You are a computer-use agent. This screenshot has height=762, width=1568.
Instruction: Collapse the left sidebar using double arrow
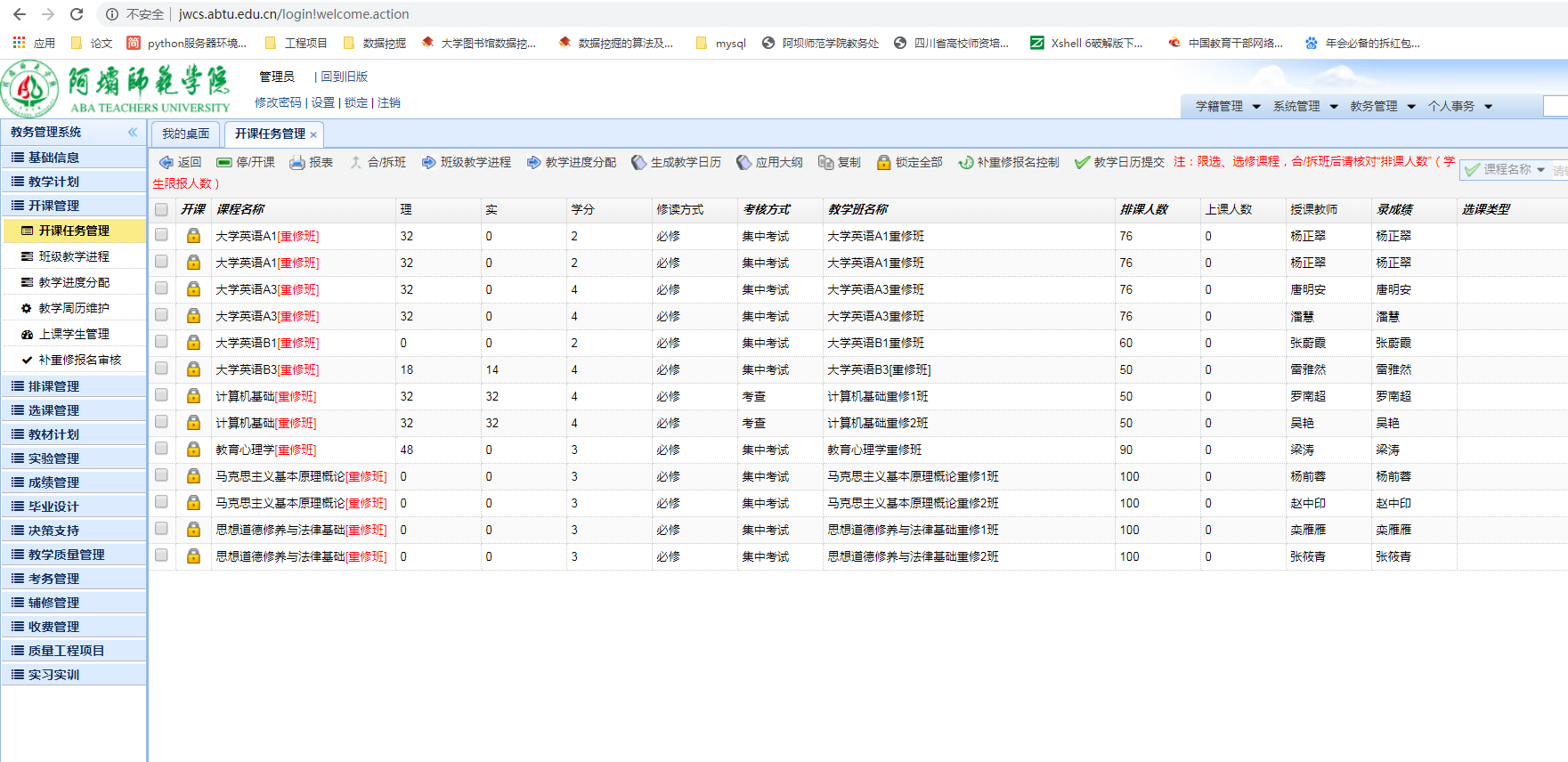coord(133,132)
